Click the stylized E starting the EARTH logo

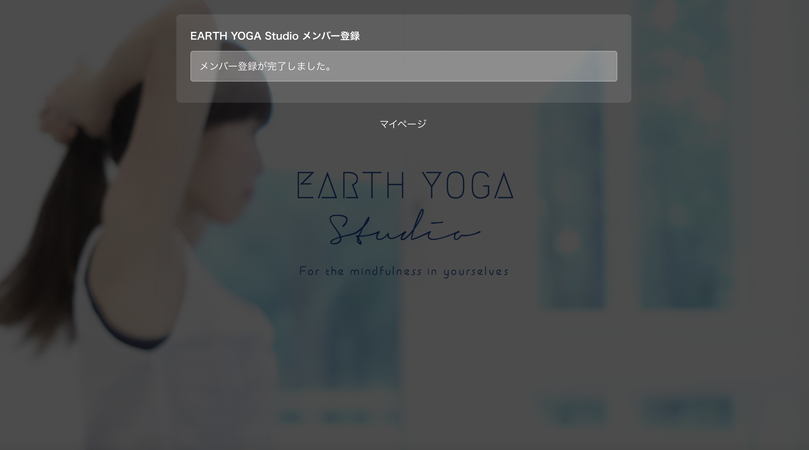305,185
